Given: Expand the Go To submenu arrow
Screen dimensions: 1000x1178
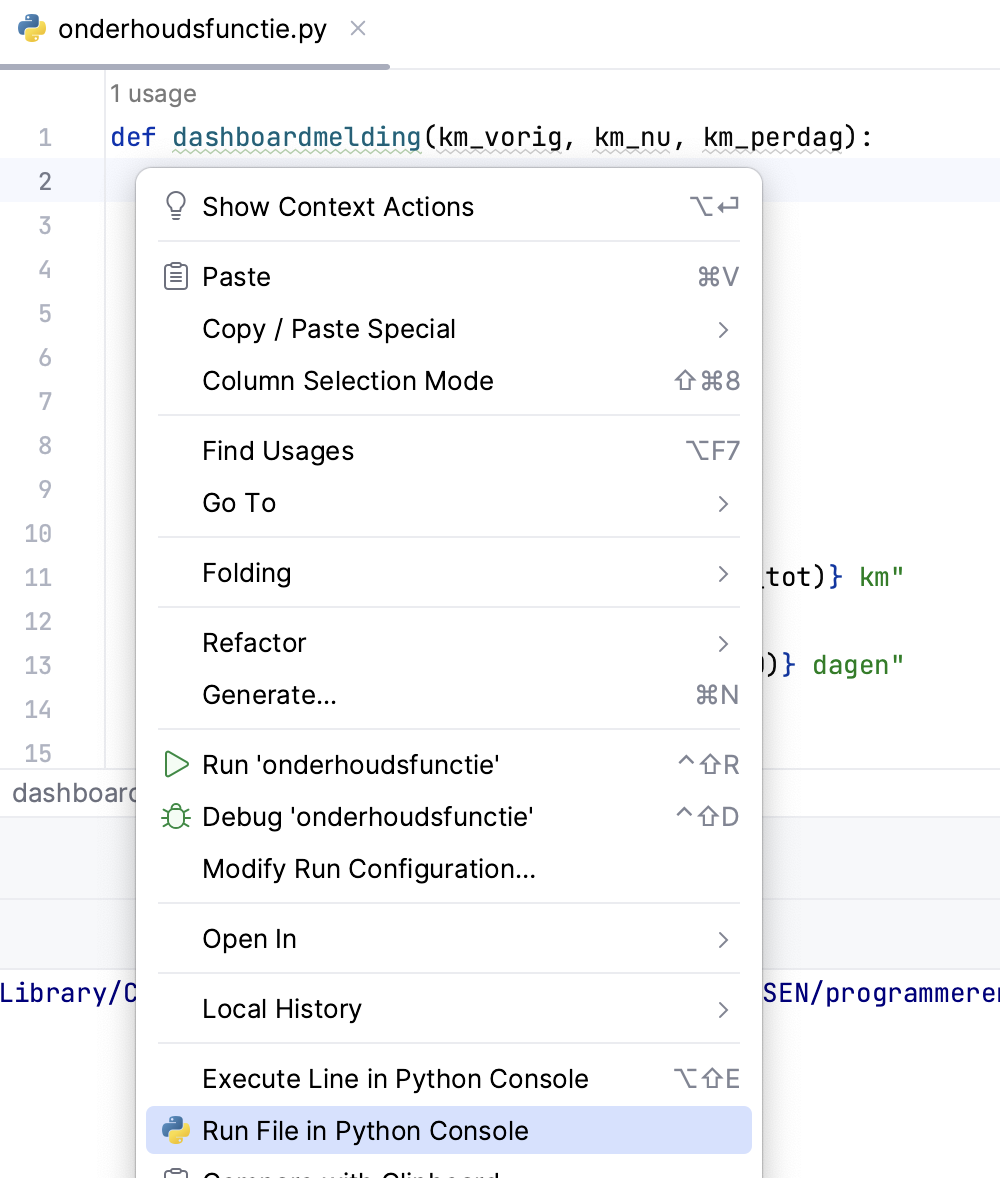Looking at the screenshot, I should [x=723, y=503].
